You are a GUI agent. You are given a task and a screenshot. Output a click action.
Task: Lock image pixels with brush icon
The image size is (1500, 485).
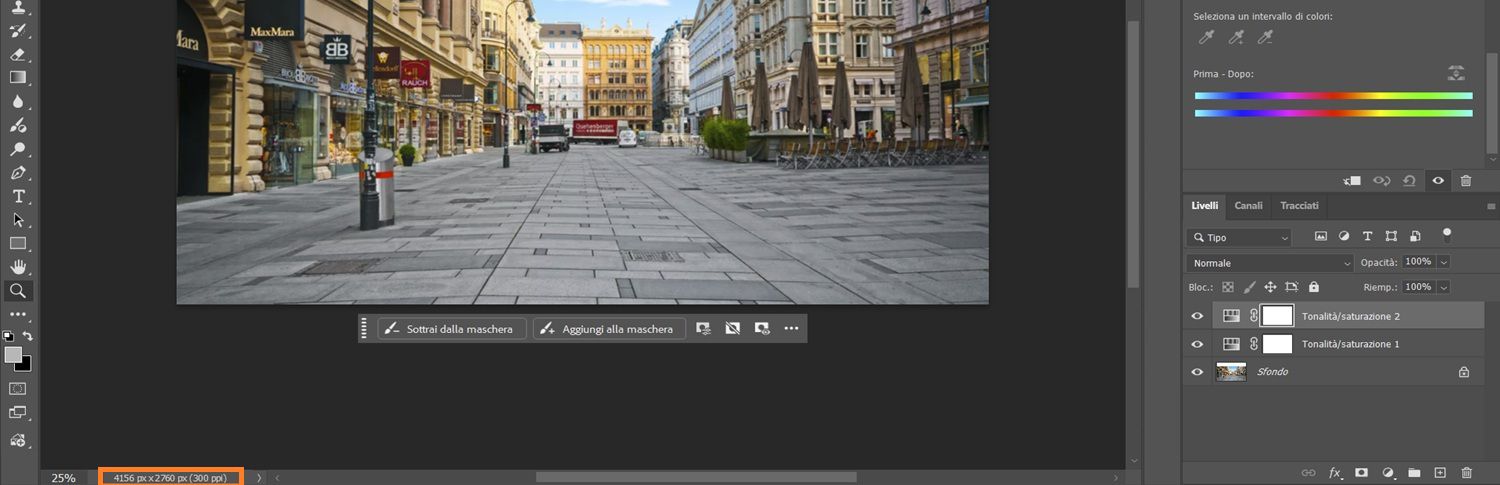pyautogui.click(x=1249, y=287)
